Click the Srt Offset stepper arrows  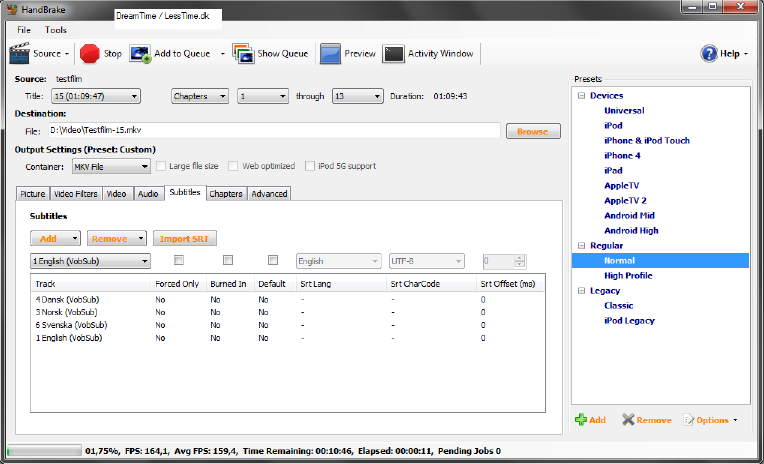520,261
